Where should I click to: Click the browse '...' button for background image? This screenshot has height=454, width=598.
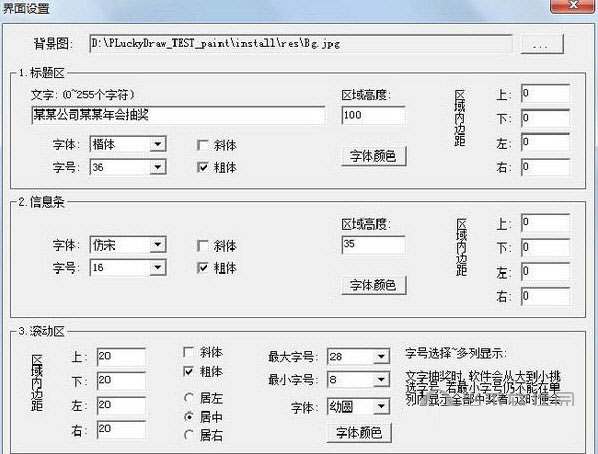point(542,43)
